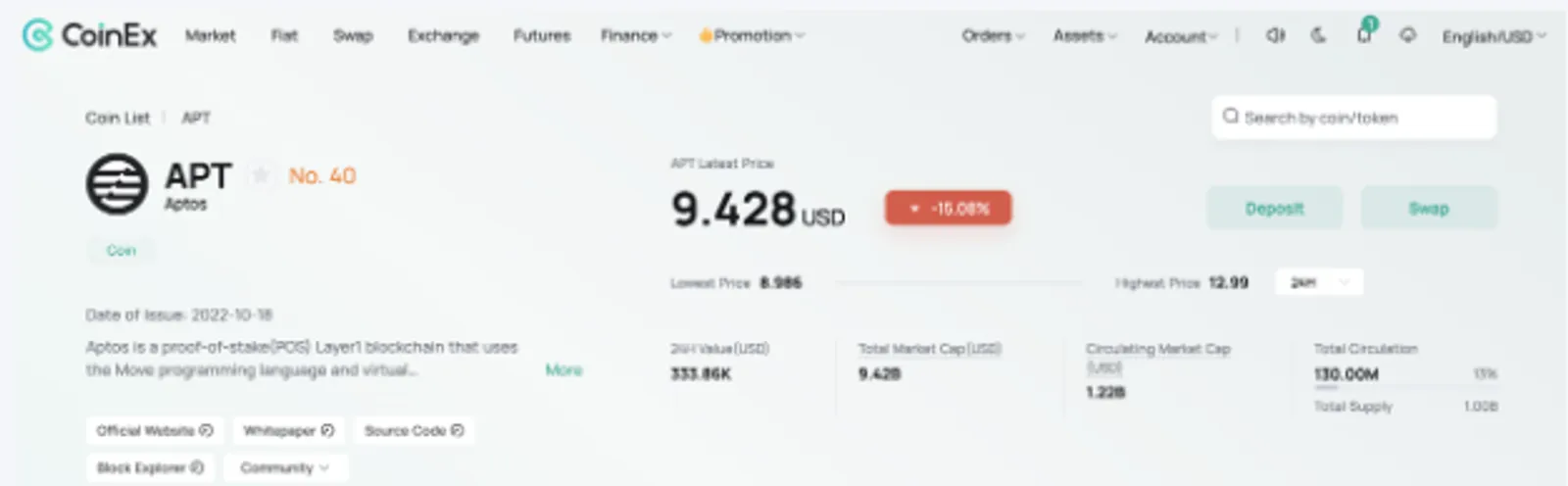Click the Swap button beside Deposit
This screenshot has width=1568, height=486.
coord(1429,208)
